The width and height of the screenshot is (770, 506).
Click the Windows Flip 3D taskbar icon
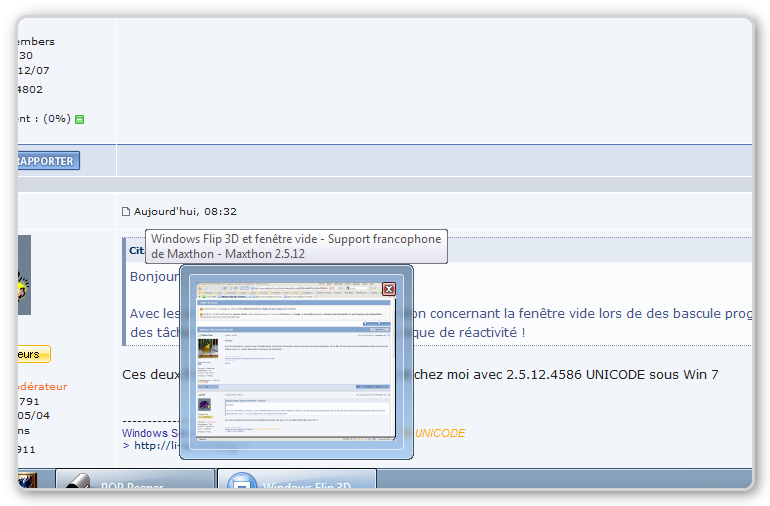242,481
